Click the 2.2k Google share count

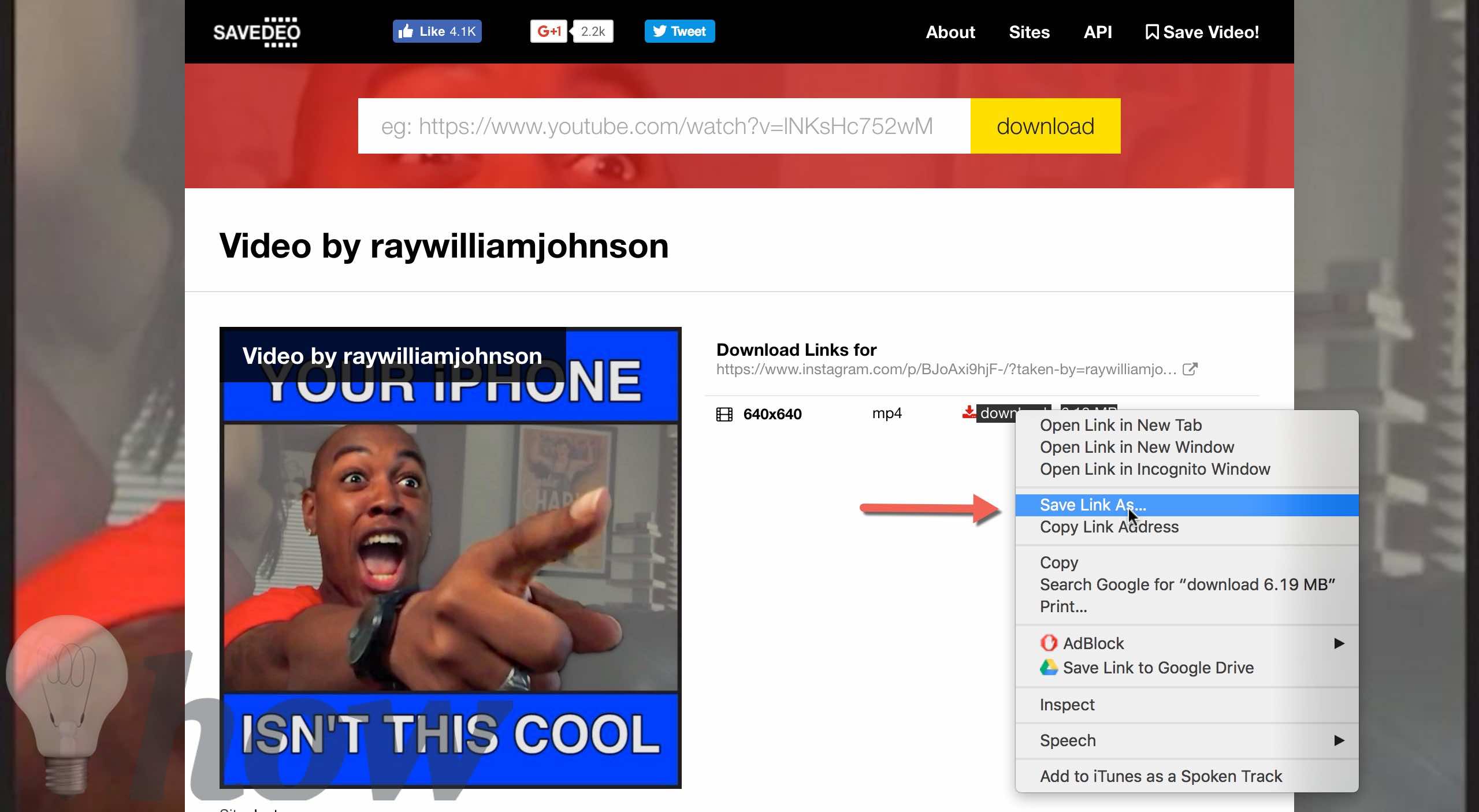(593, 31)
